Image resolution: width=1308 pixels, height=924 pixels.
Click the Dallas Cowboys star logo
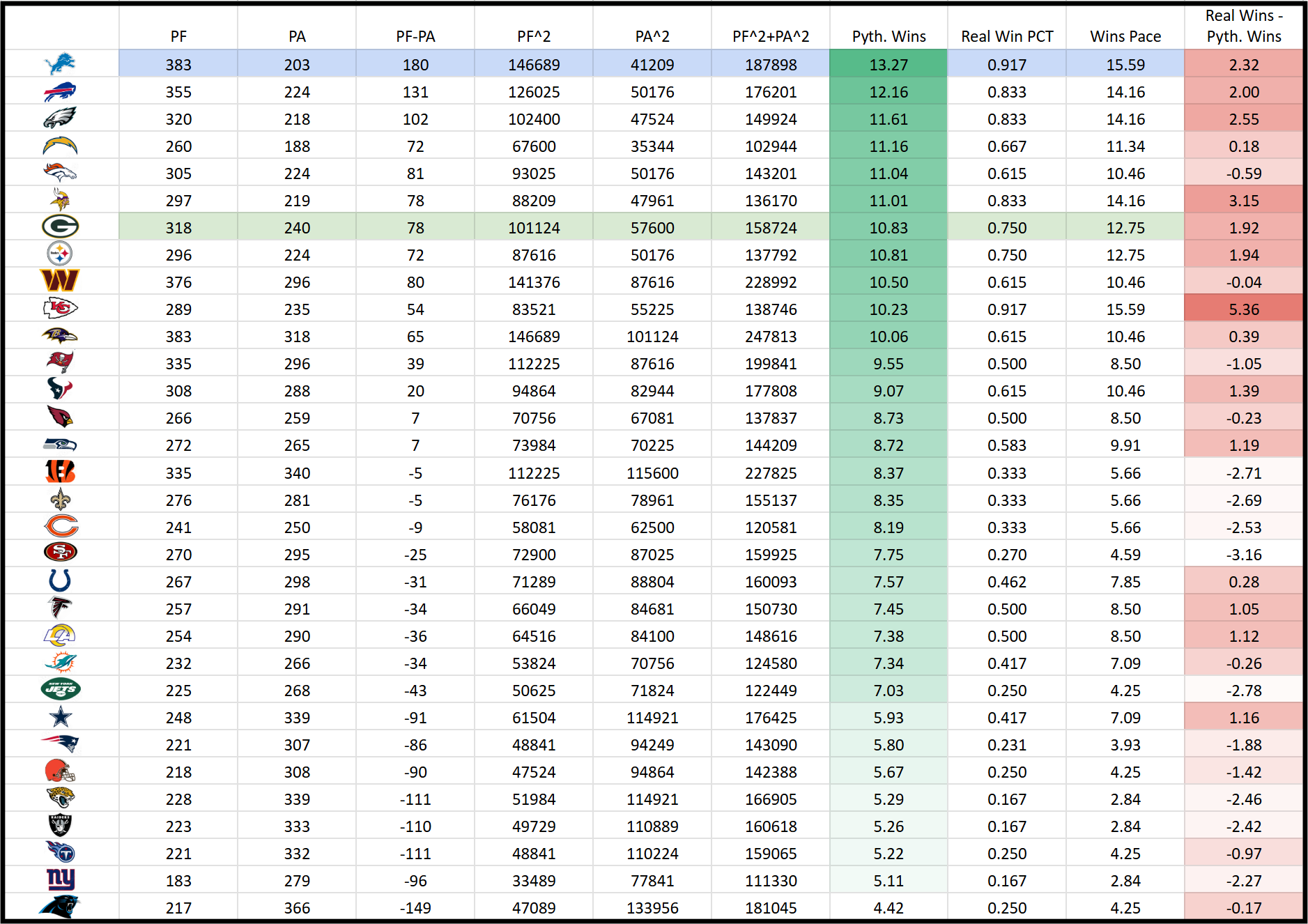[x=60, y=716]
